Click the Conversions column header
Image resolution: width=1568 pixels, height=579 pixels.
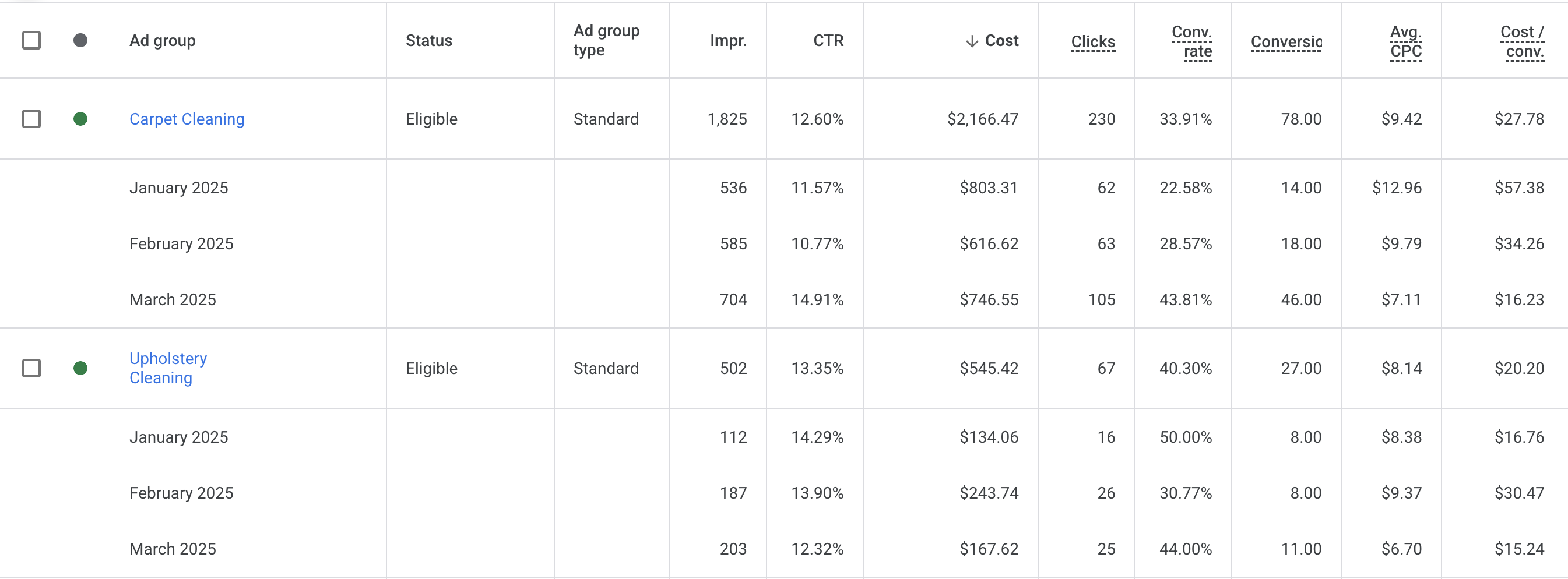[x=1285, y=42]
